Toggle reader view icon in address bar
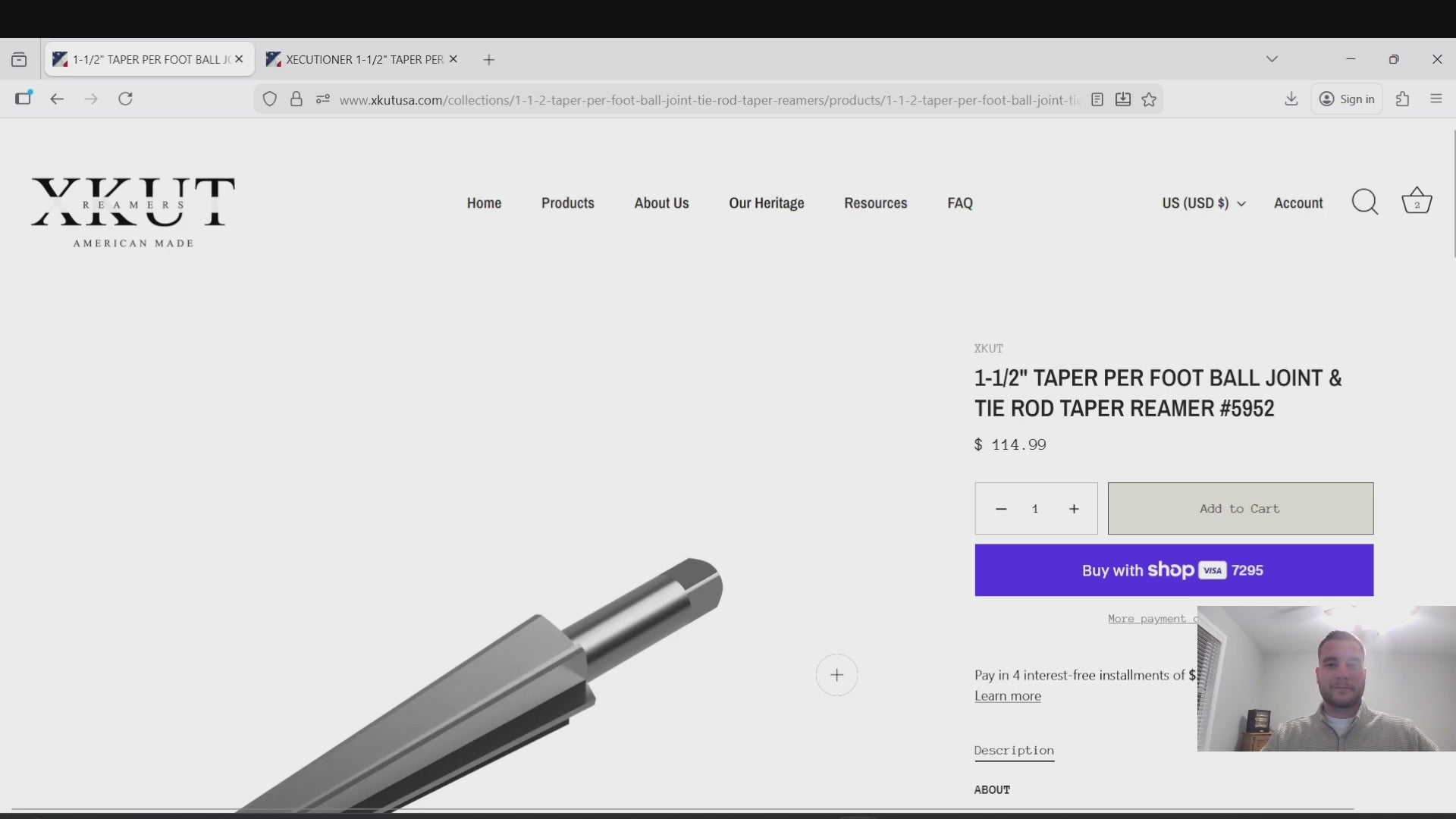The width and height of the screenshot is (1456, 819). (1097, 99)
